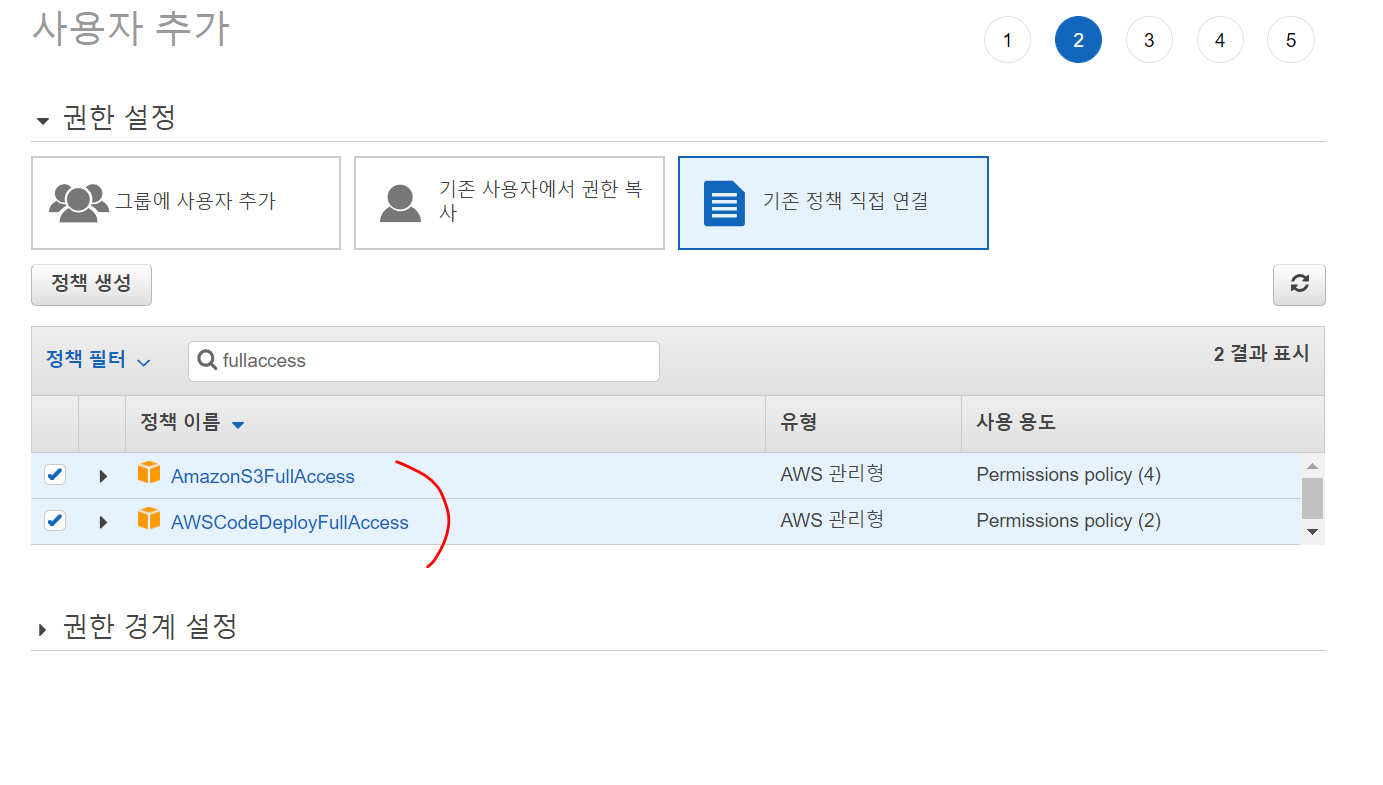Image resolution: width=1383 pixels, height=785 pixels.
Task: Collapse the 권한 설정 section
Action: tap(42, 121)
